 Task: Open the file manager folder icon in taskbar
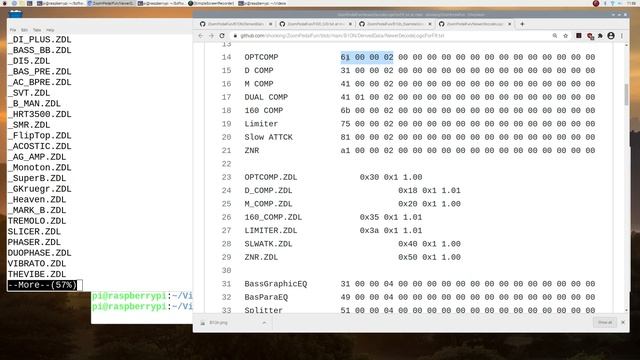click(x=22, y=3)
